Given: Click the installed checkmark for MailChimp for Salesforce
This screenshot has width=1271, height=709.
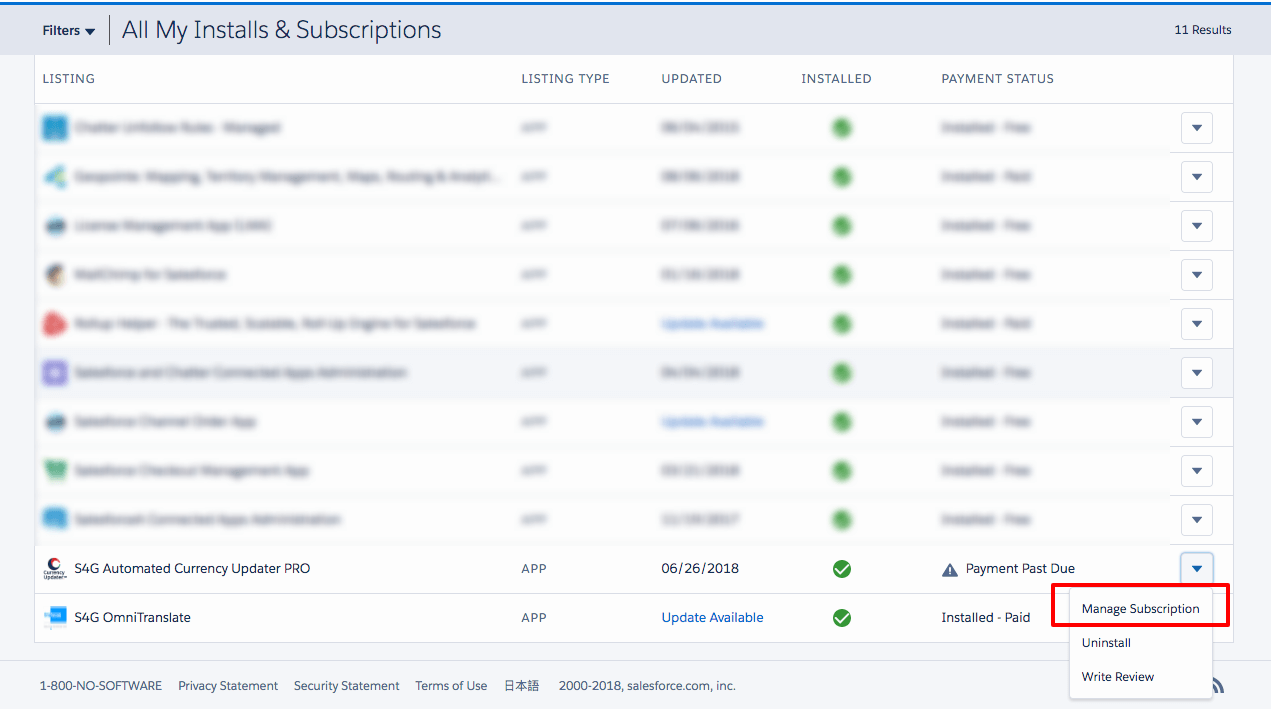Looking at the screenshot, I should click(x=842, y=275).
